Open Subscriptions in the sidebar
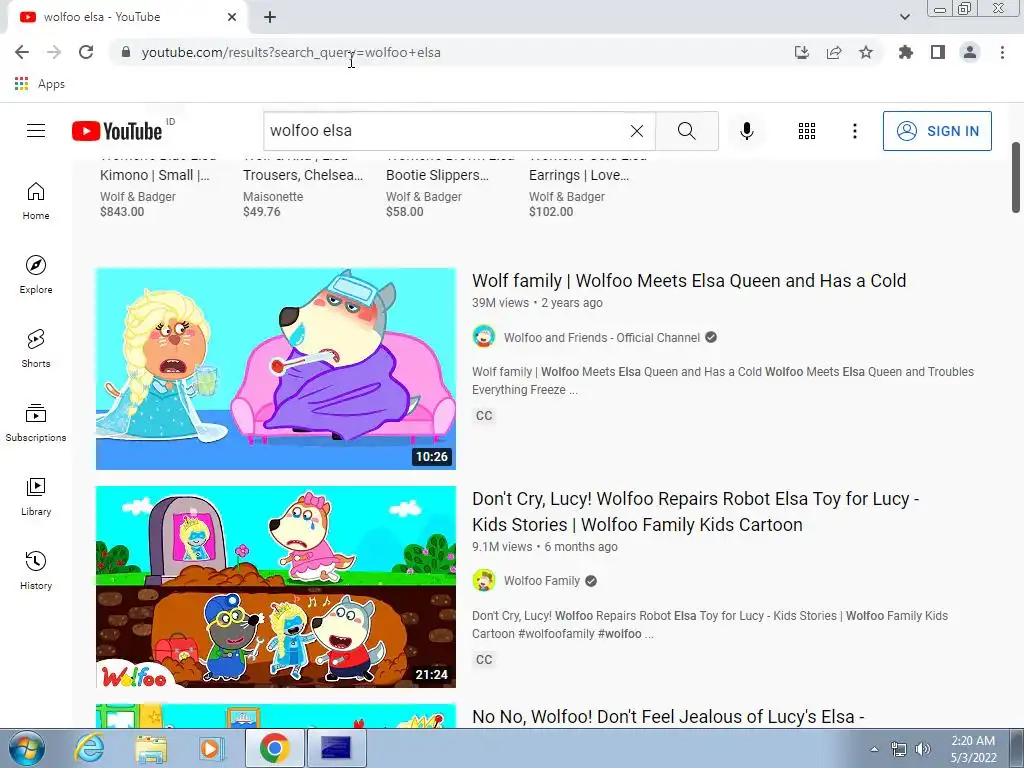 36,423
